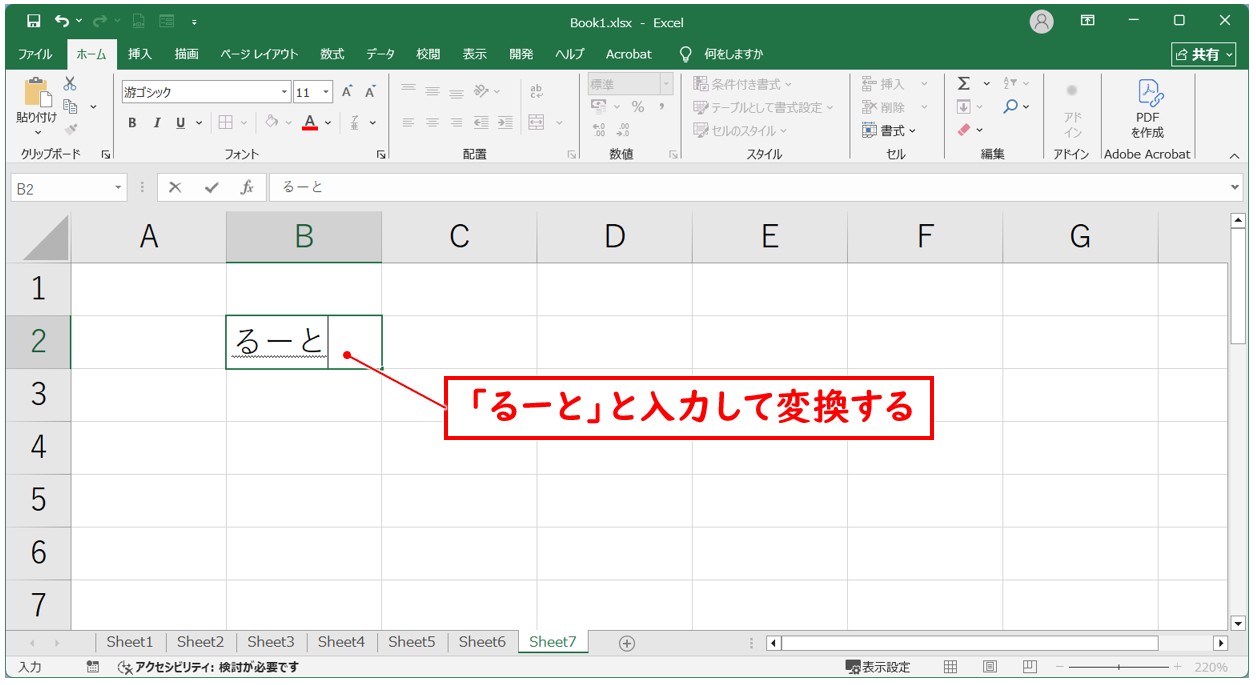Viewport: 1256px width, 685px height.
Task: Toggle underline formatting with the U button
Action: click(x=181, y=123)
